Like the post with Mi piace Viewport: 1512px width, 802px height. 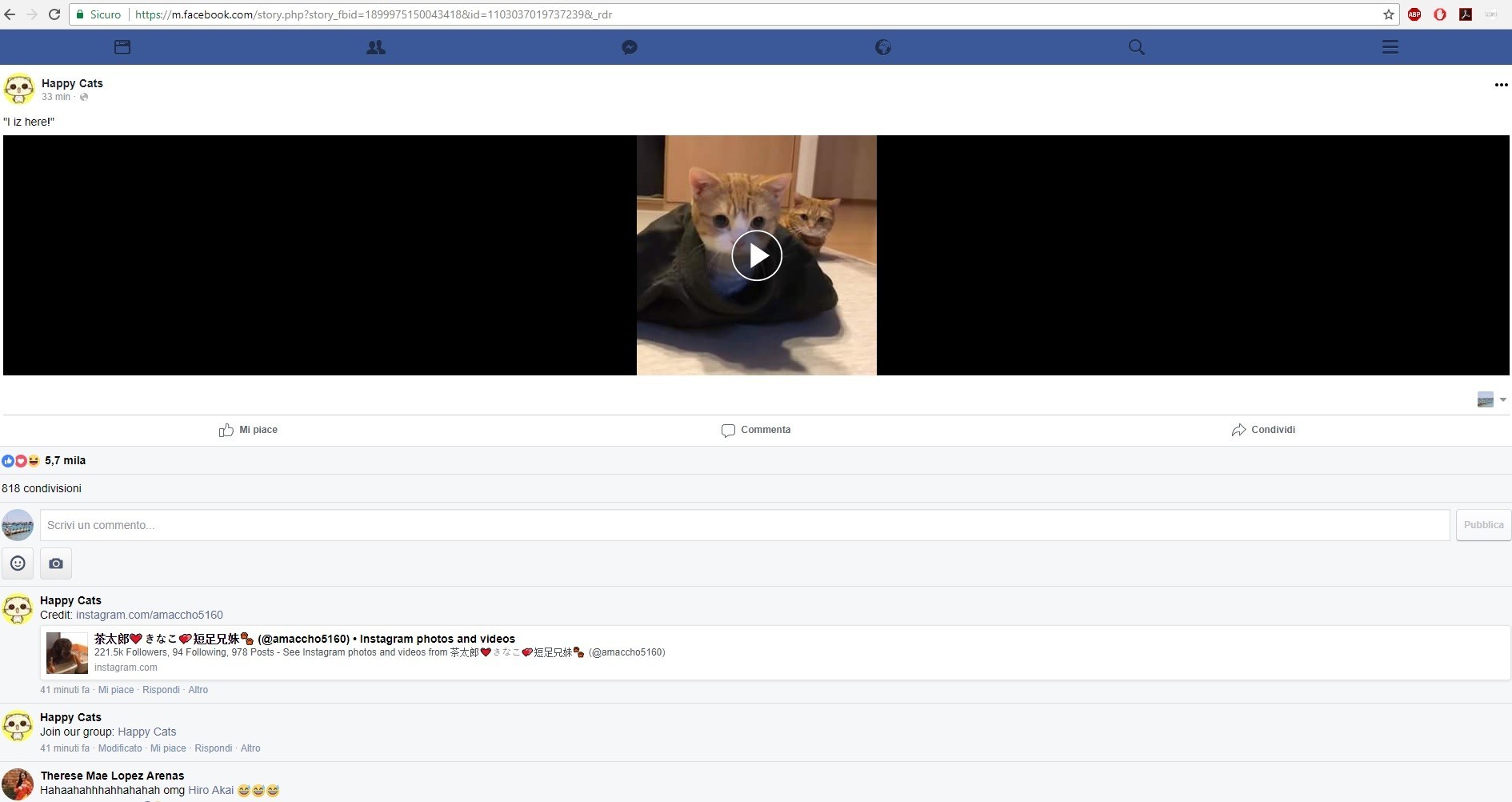click(248, 430)
